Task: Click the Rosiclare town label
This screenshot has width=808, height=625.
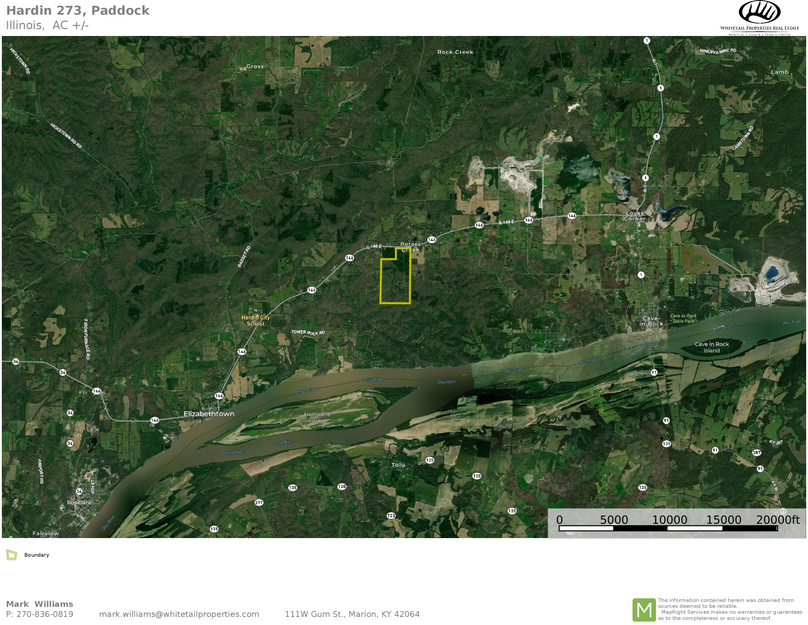Action: click(79, 502)
